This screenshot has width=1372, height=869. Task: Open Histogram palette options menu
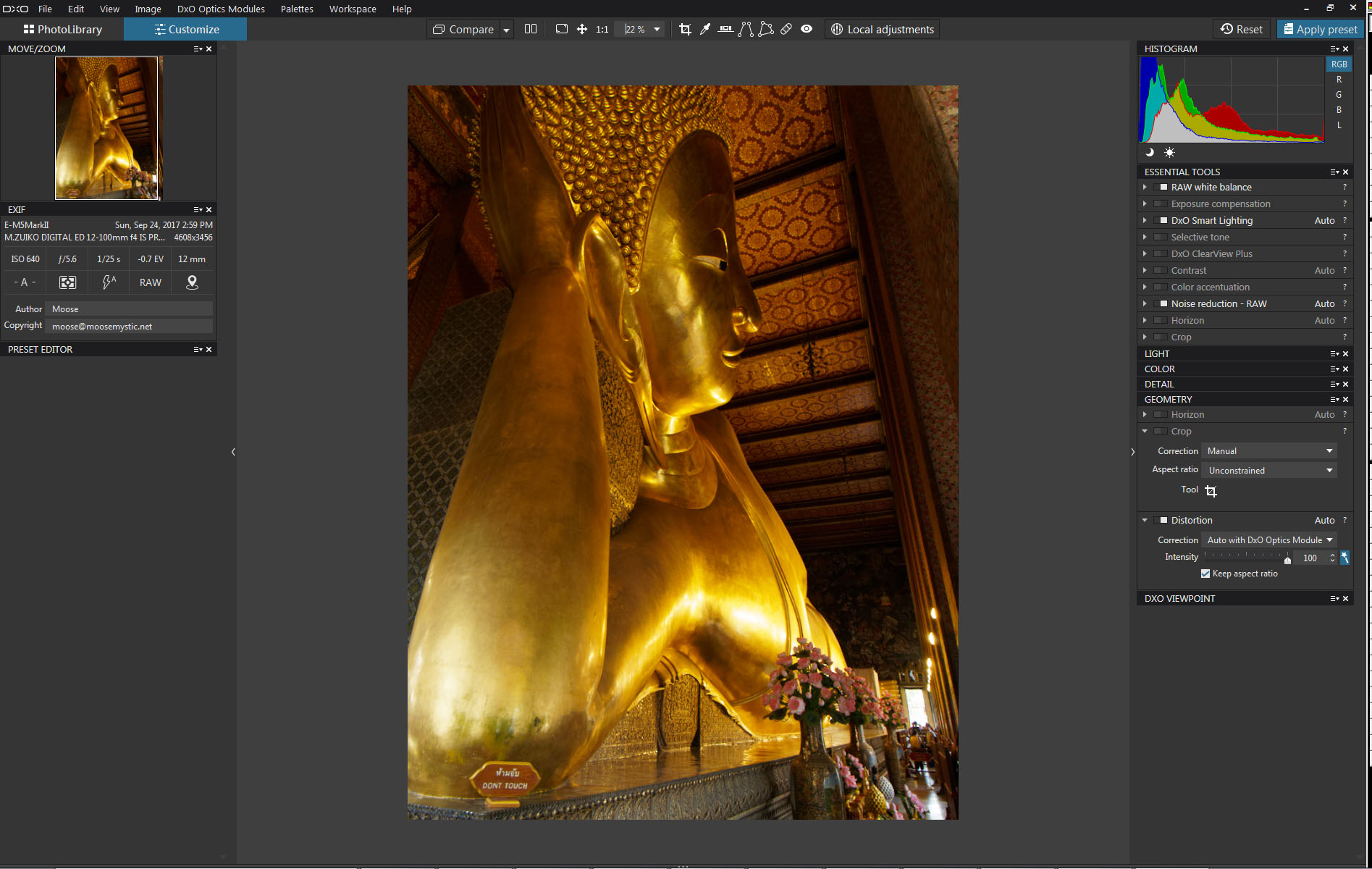1334,49
